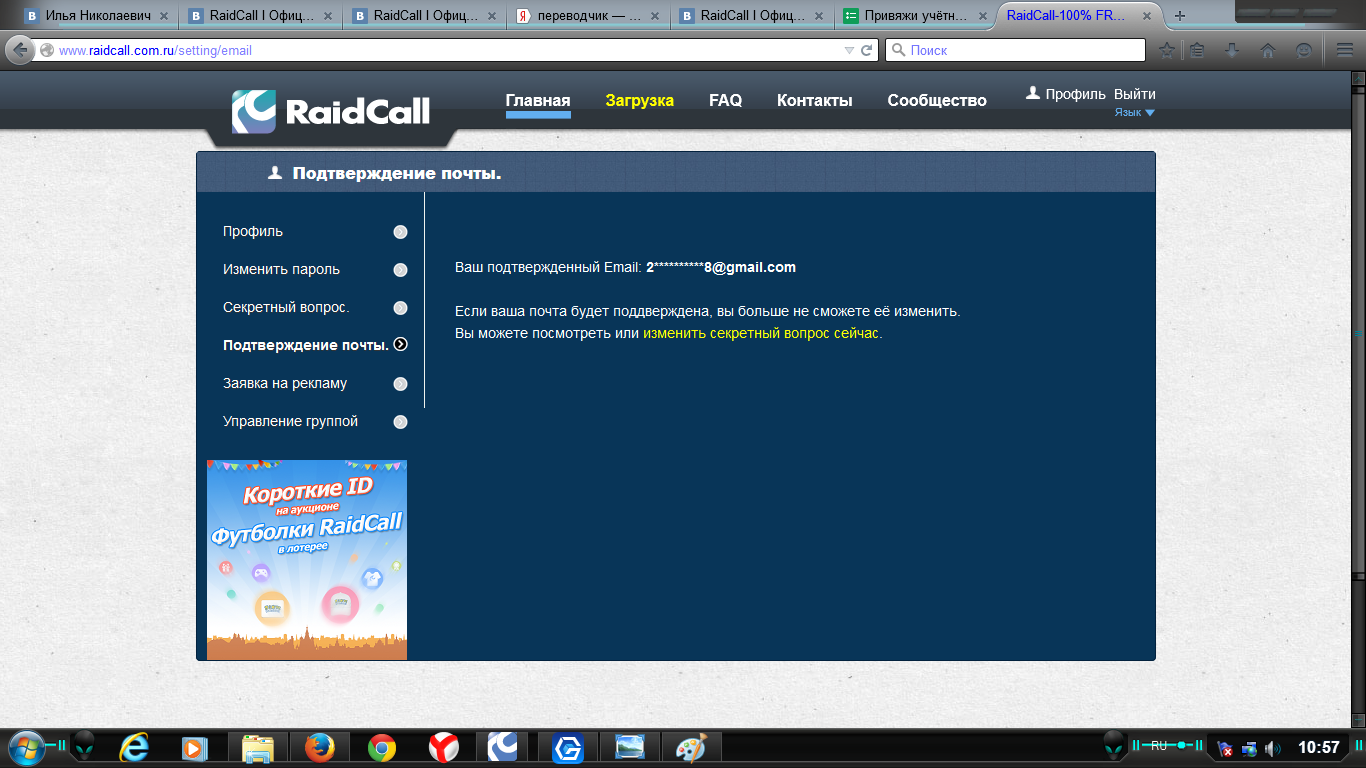Launch Paint from the taskbar

pos(691,748)
